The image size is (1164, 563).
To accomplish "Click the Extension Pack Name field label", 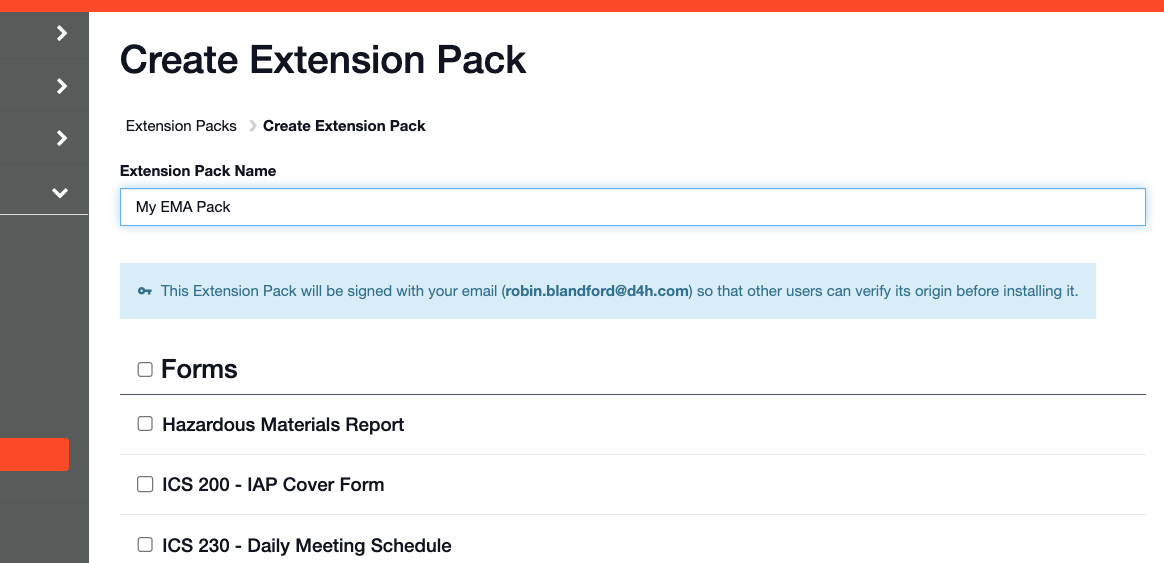I will [x=197, y=171].
